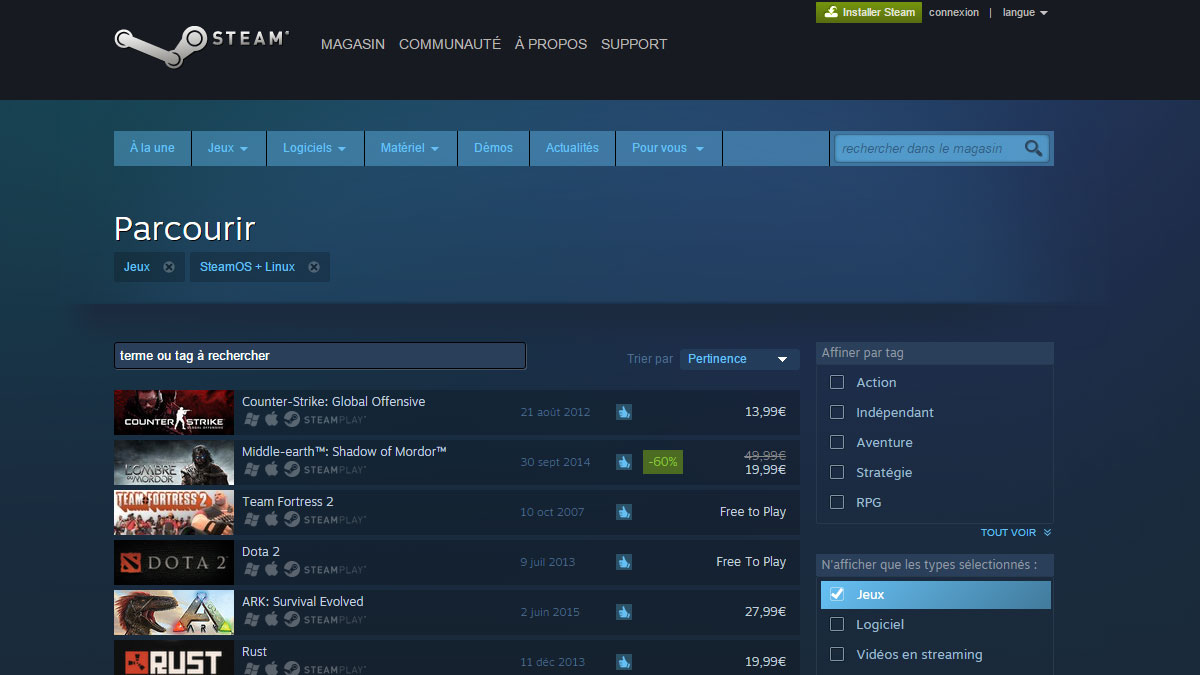Click the thumbs-up review icon for Team Fortress 2

624,512
